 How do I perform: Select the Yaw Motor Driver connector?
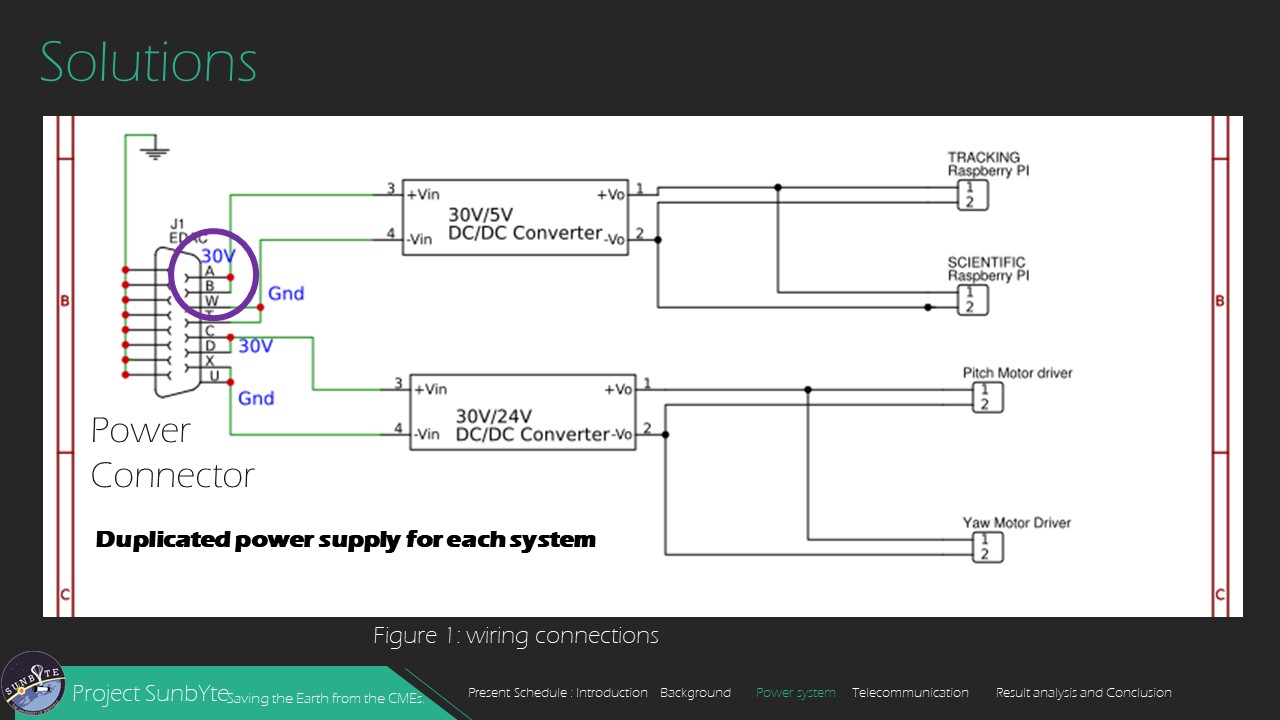click(985, 547)
